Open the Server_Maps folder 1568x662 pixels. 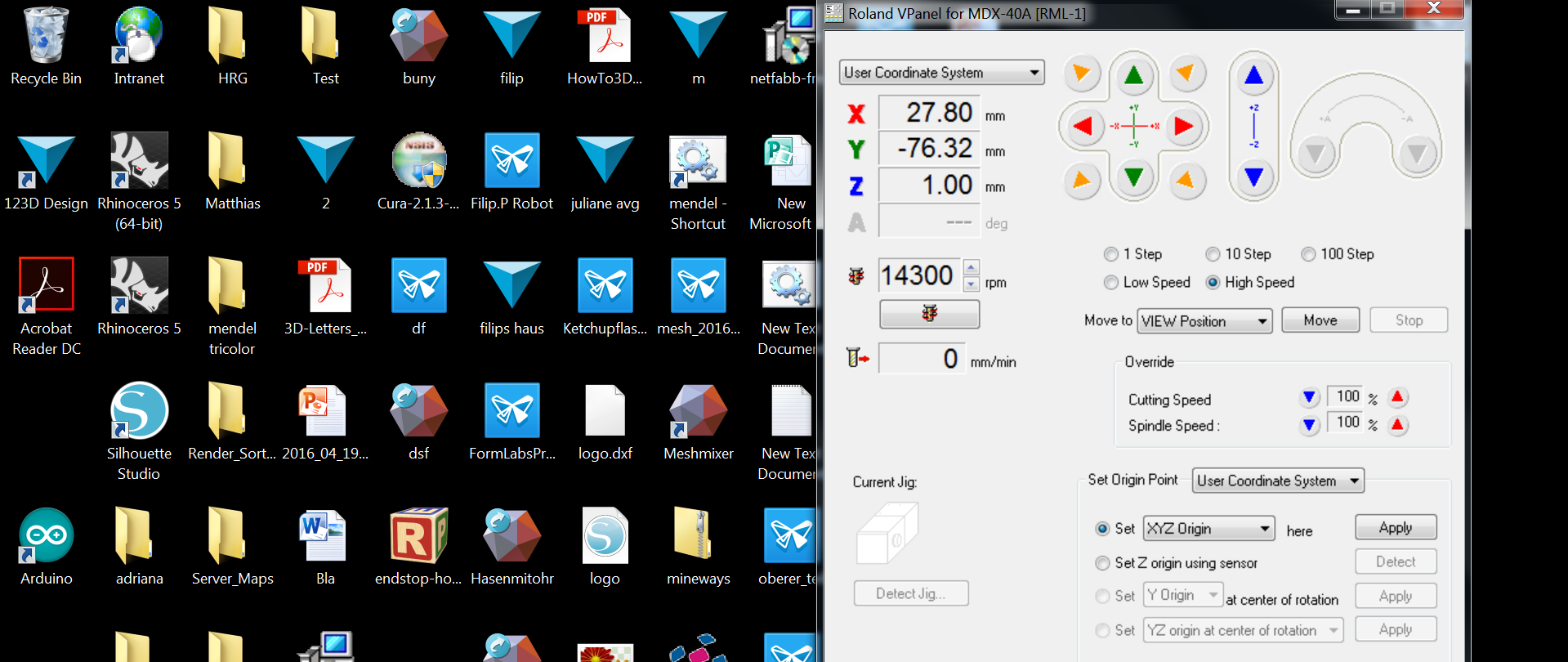pos(232,546)
